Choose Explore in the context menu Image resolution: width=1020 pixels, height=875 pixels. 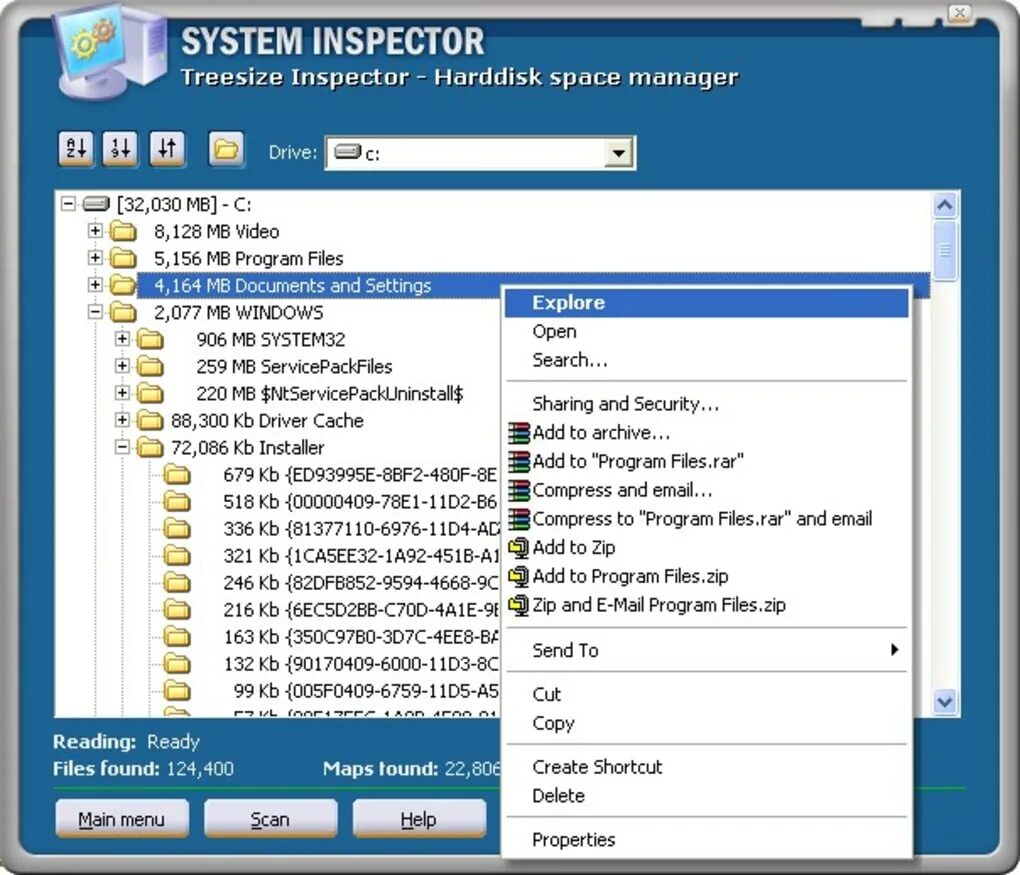click(x=706, y=303)
